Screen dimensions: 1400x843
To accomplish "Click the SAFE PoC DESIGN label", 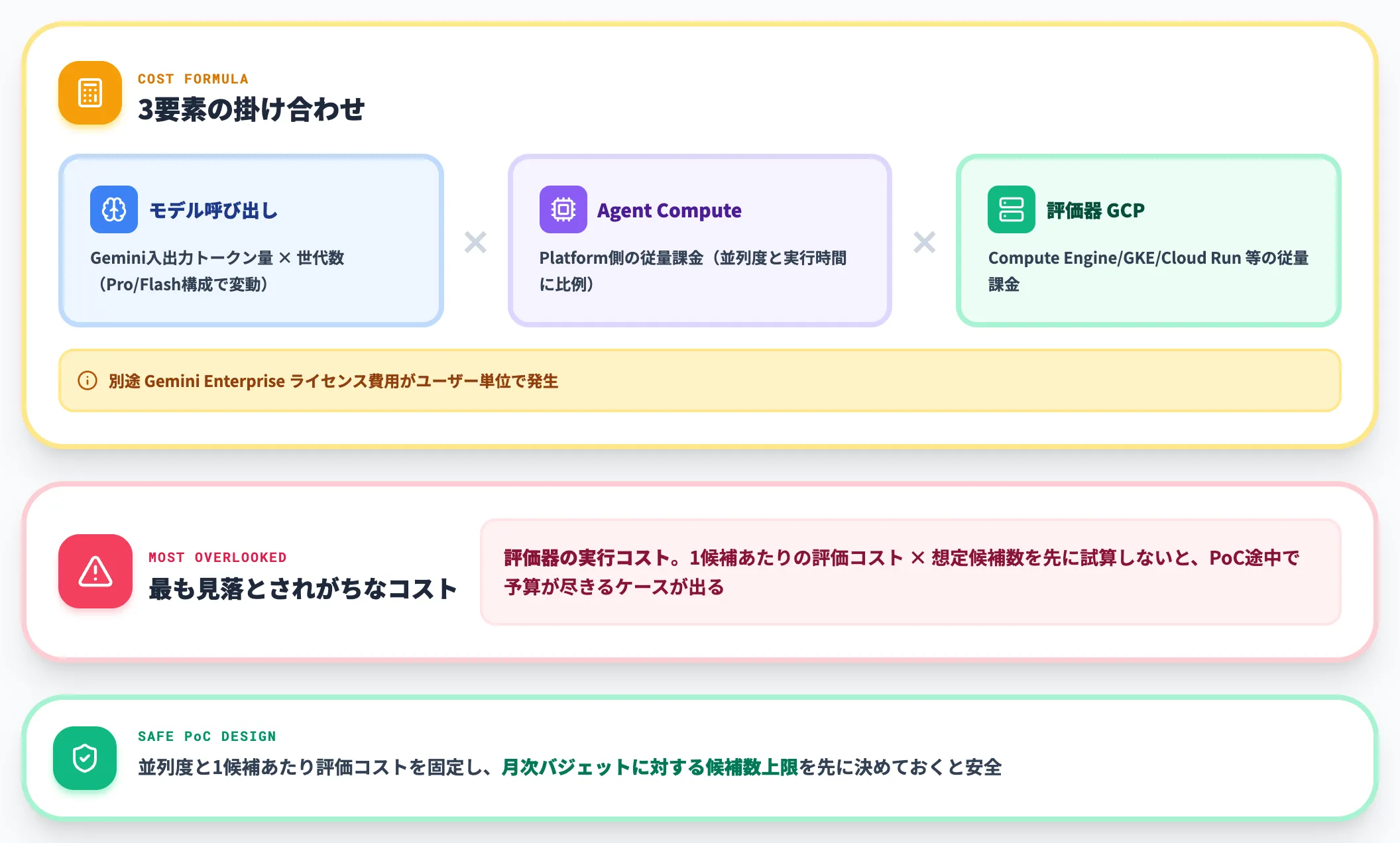I will pos(207,736).
